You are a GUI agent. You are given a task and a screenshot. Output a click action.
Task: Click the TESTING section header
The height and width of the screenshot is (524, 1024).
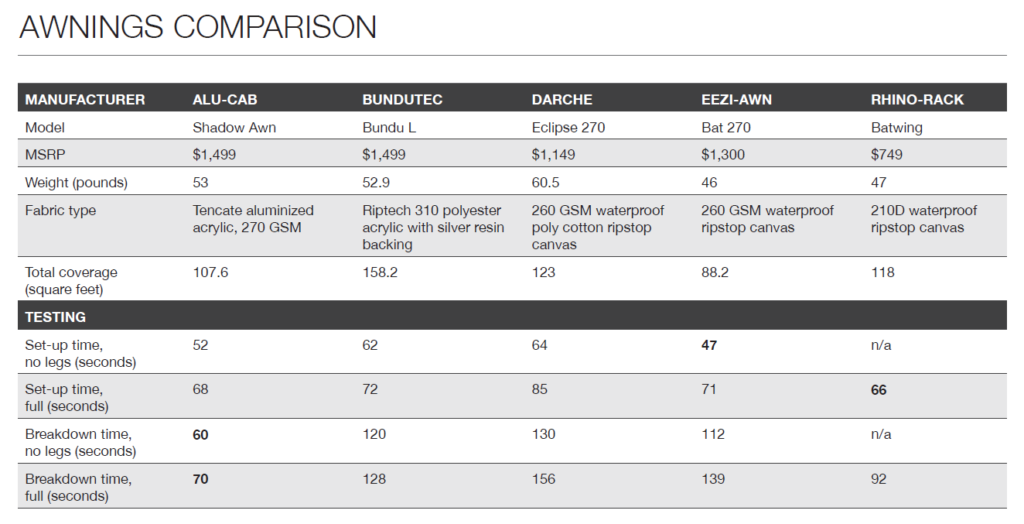[55, 317]
